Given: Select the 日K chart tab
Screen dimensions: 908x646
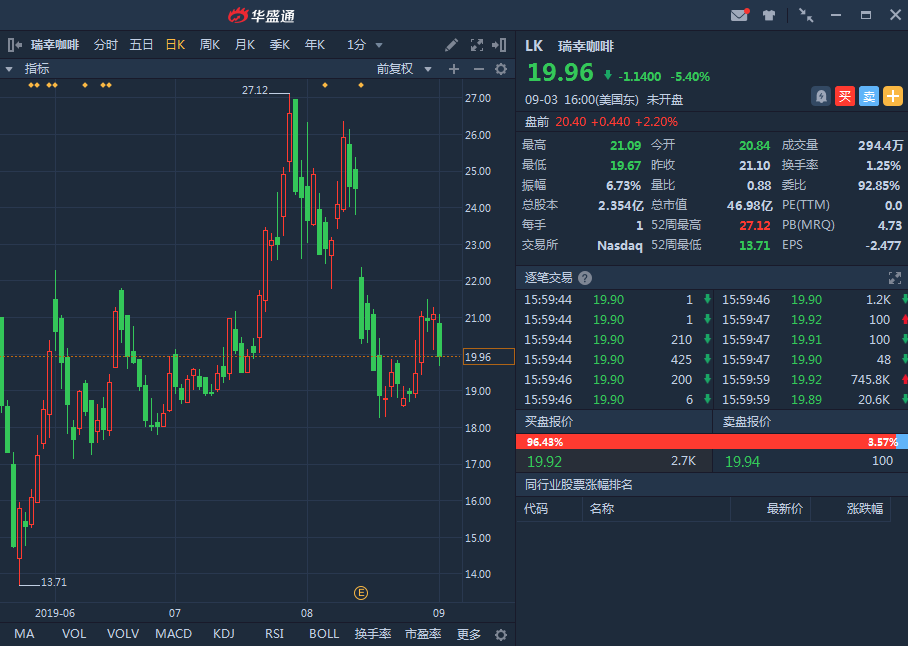Looking at the screenshot, I should click(x=175, y=45).
